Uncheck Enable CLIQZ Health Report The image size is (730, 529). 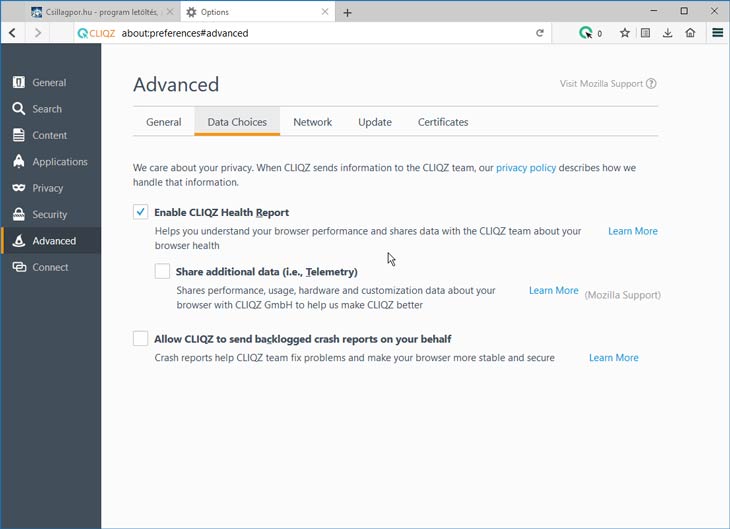140,212
